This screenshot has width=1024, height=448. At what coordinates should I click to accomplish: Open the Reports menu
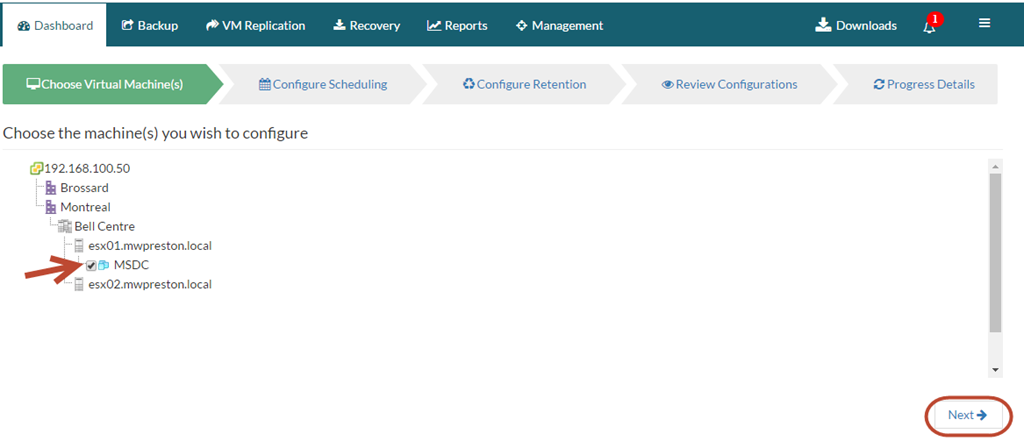click(457, 25)
